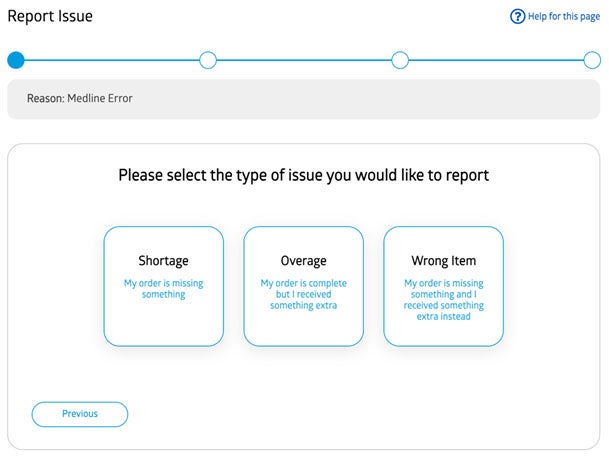Select the third progress step circle
Screen dimensions: 609x462
click(400, 60)
